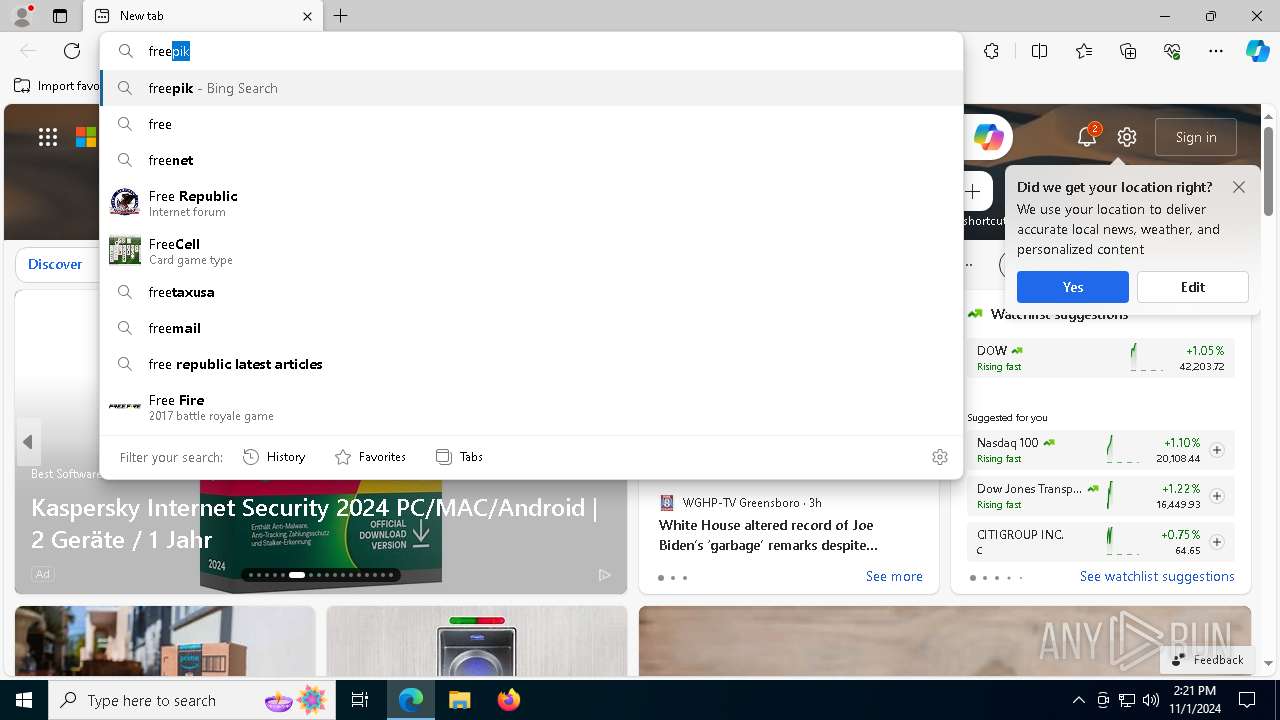This screenshot has height=720, width=1280.
Task: Select free republic latest articles suggestion
Action: pyautogui.click(x=532, y=364)
